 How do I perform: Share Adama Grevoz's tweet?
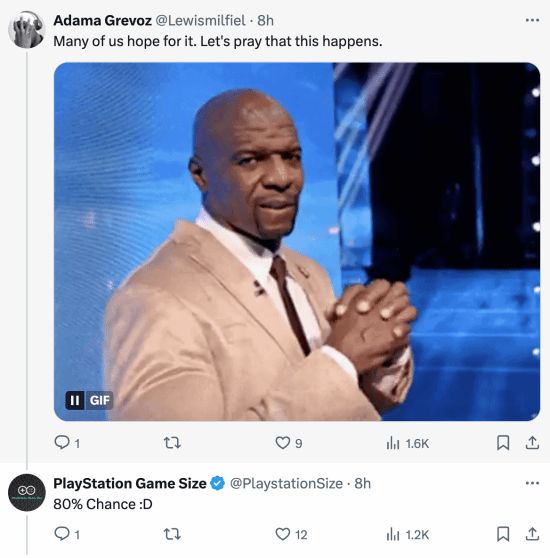532,443
